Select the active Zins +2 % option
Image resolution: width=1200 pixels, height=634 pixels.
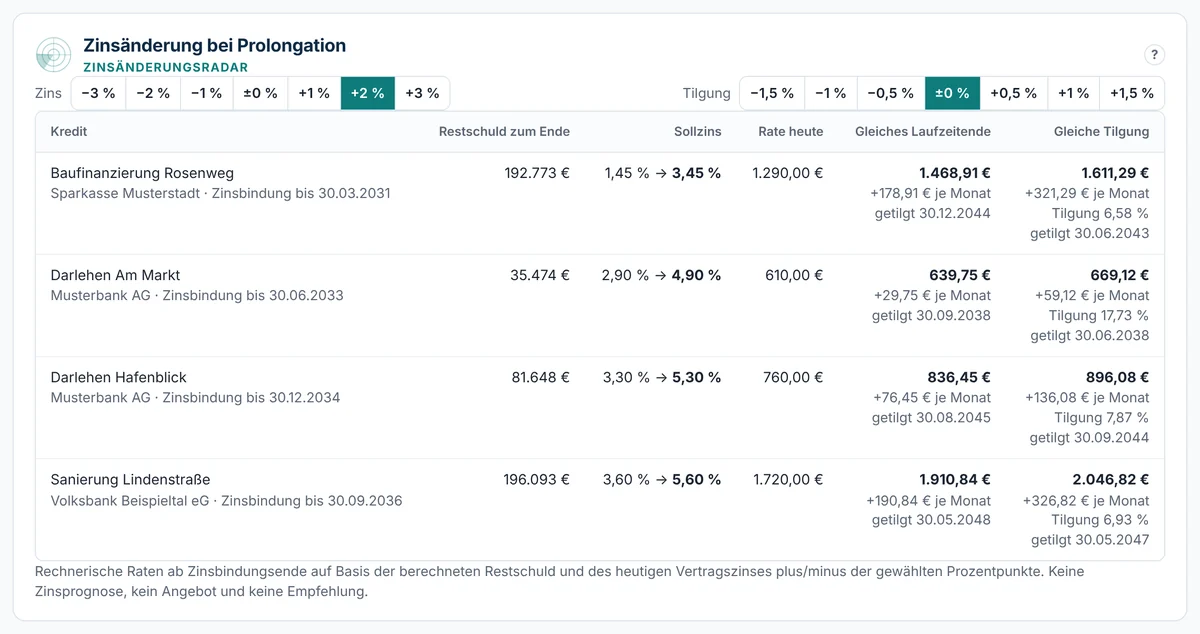(x=368, y=93)
